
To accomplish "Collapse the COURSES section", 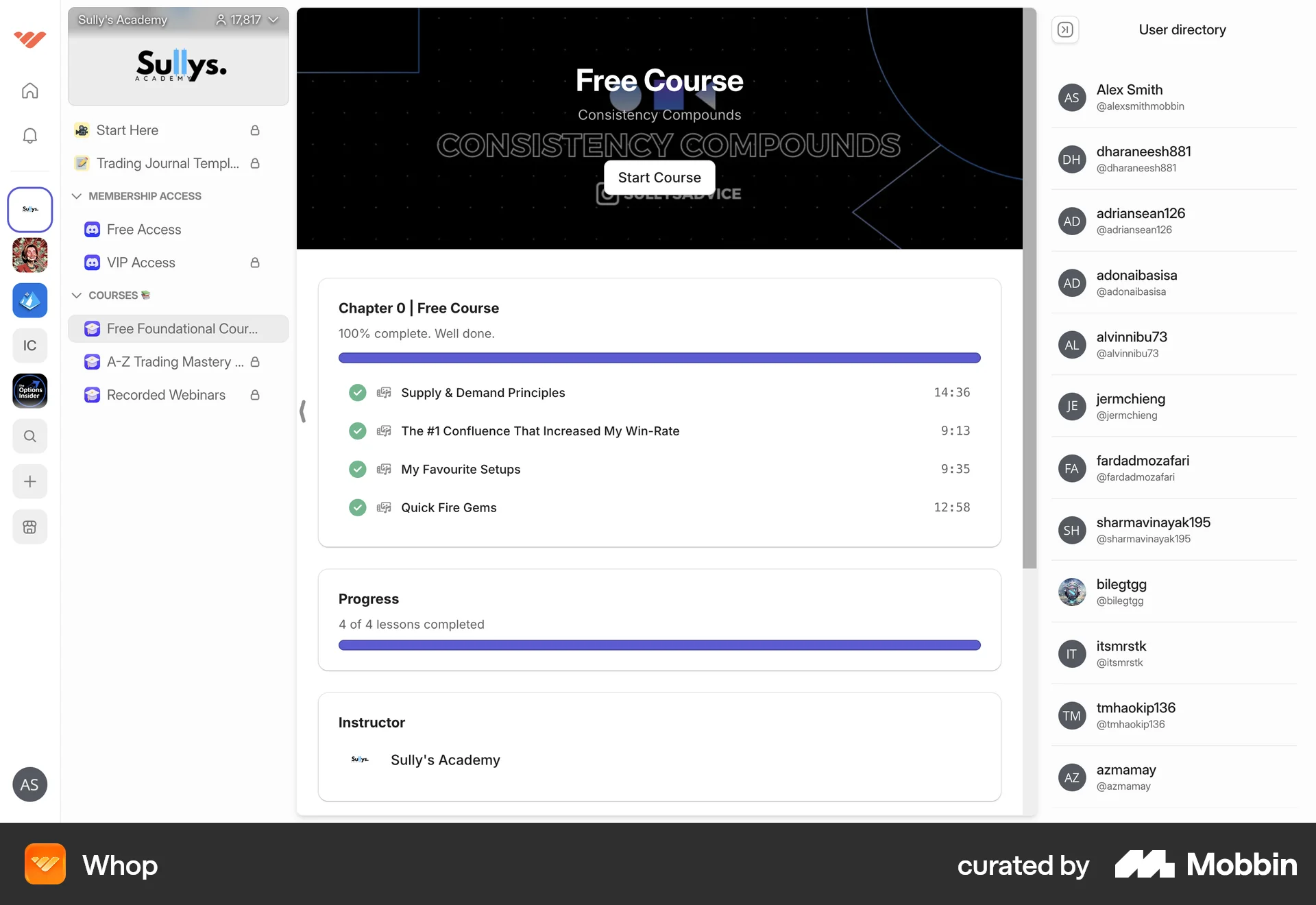I will tap(77, 295).
